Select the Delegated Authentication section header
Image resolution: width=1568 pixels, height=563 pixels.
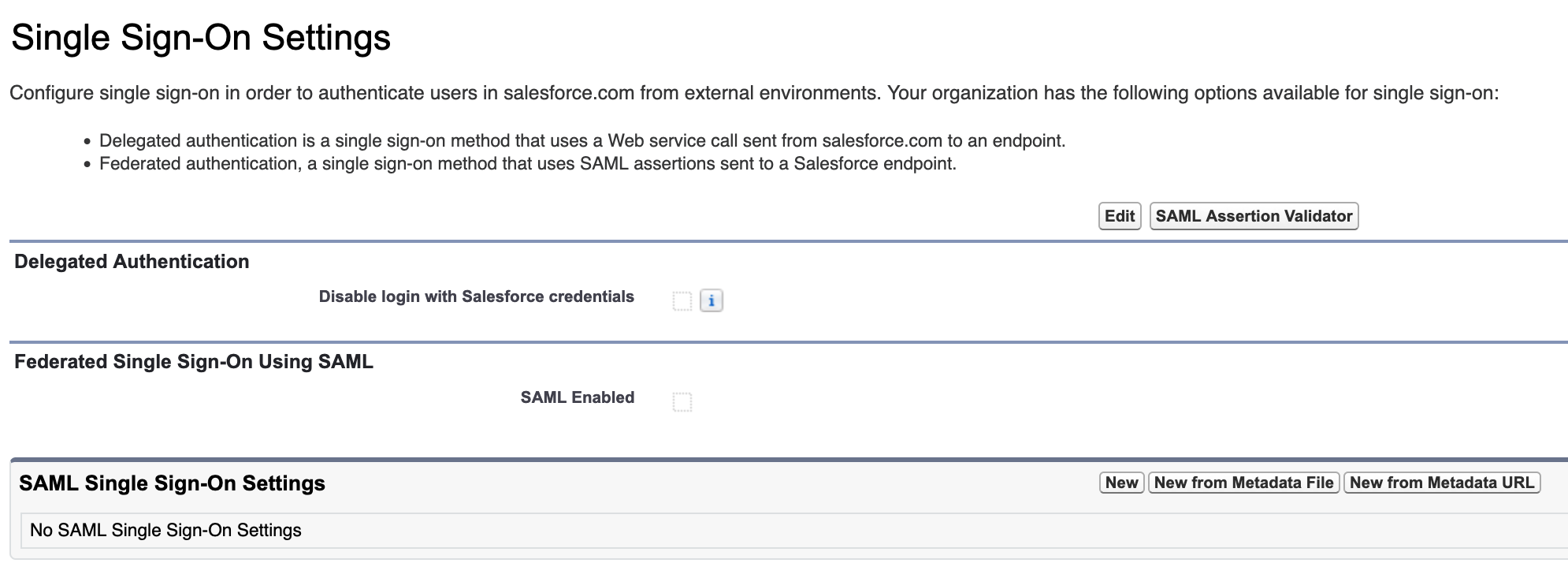132,261
